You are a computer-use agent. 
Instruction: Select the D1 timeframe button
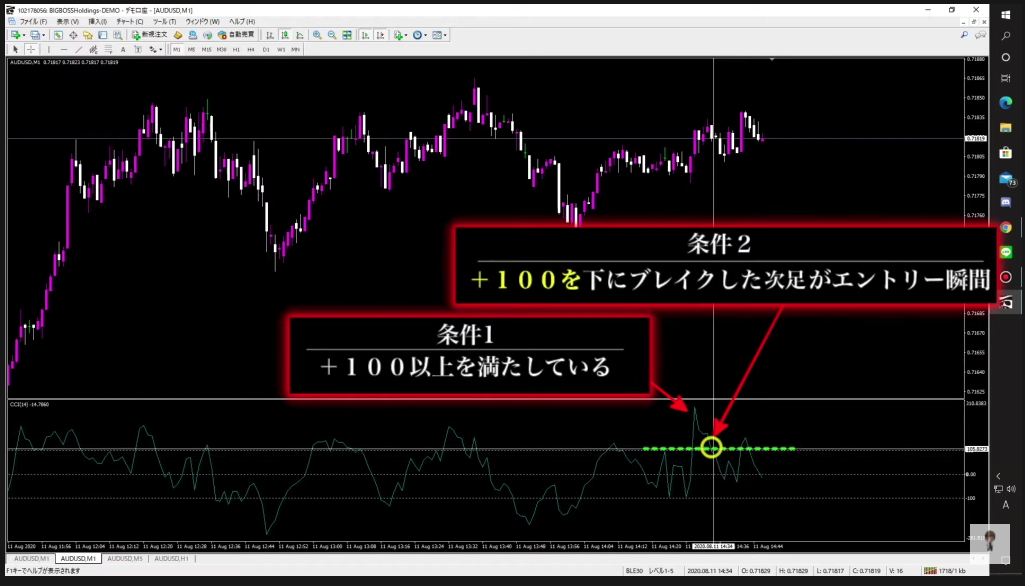coord(266,50)
